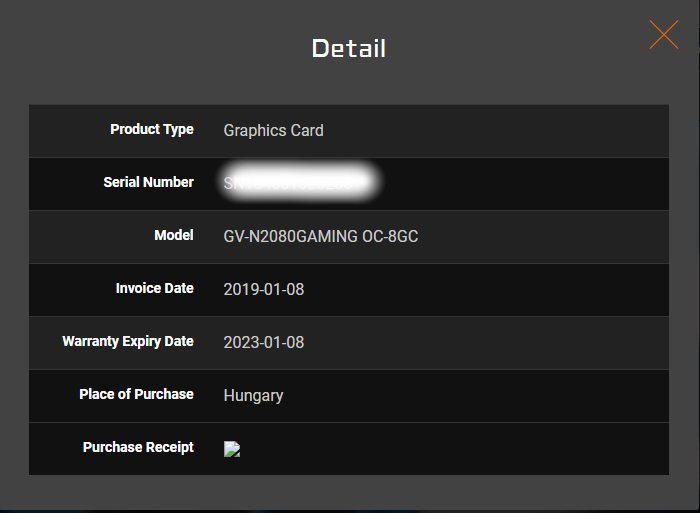Click the Purchase Receipt label
700x513 pixels.
click(x=138, y=448)
